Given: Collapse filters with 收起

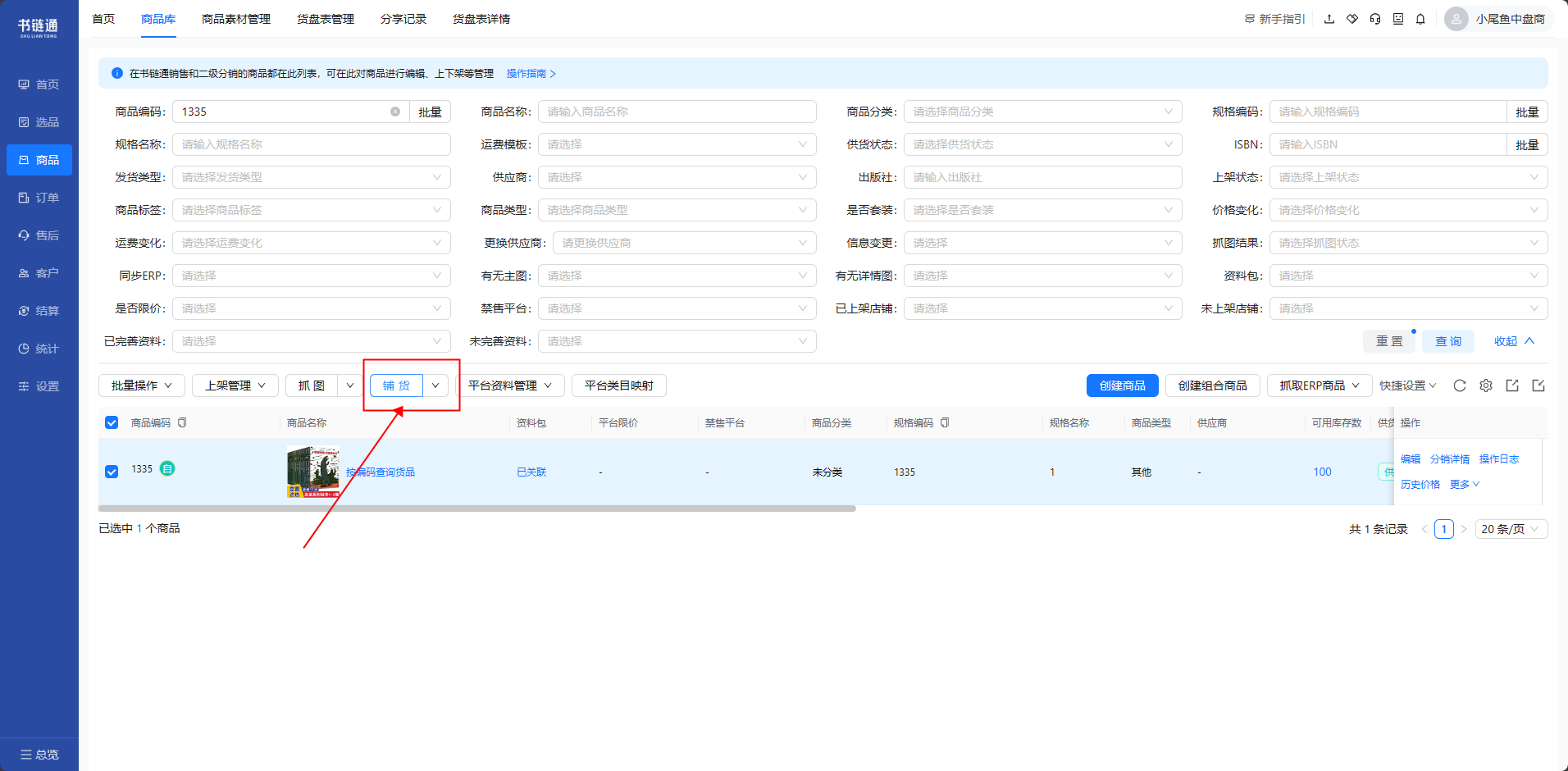Looking at the screenshot, I should [x=1514, y=341].
